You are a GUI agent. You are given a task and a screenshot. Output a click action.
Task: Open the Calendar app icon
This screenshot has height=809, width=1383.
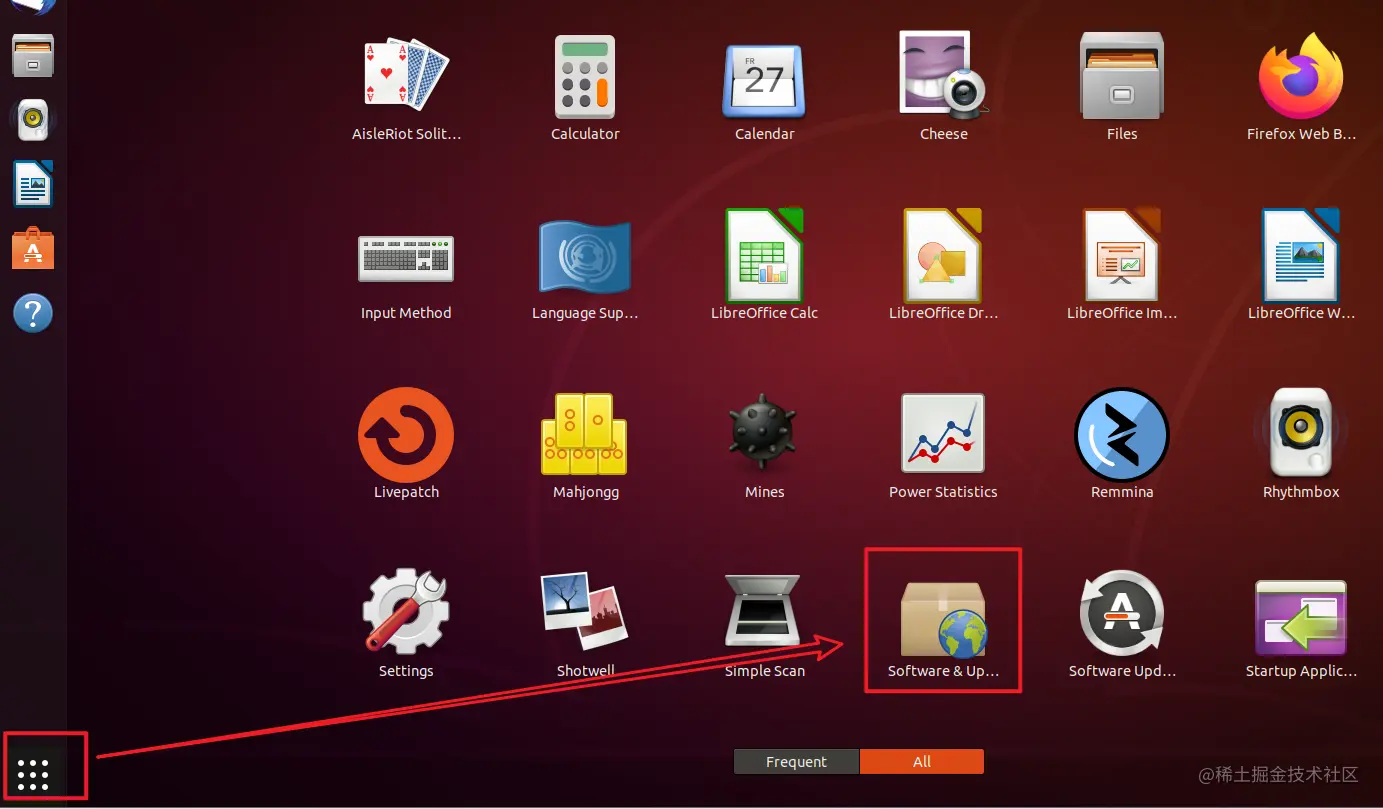764,80
